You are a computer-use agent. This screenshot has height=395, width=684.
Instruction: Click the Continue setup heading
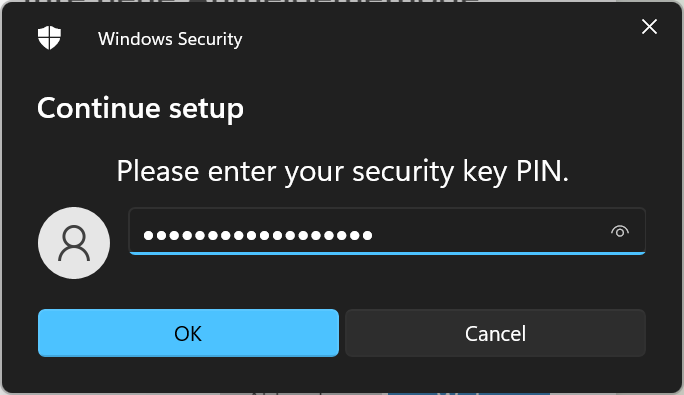140,108
